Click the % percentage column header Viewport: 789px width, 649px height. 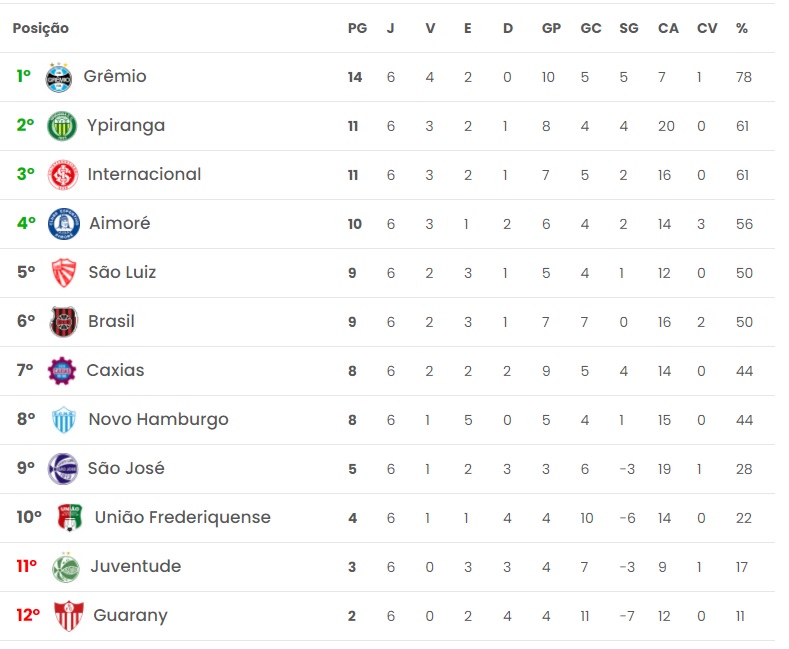(x=742, y=28)
